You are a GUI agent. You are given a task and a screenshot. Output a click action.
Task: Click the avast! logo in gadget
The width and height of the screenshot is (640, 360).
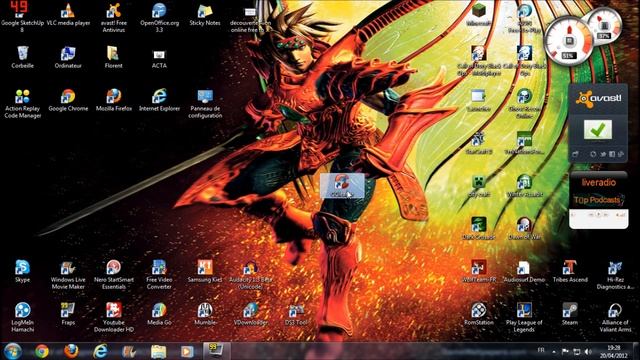click(x=598, y=99)
